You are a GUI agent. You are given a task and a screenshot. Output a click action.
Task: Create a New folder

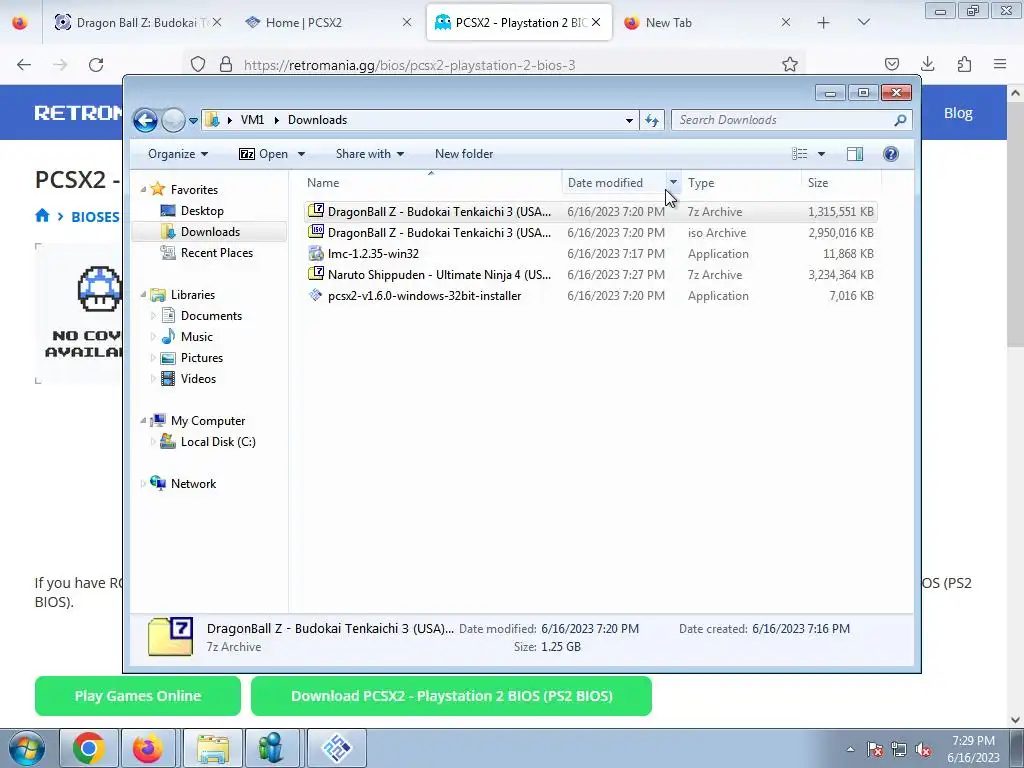tap(464, 154)
